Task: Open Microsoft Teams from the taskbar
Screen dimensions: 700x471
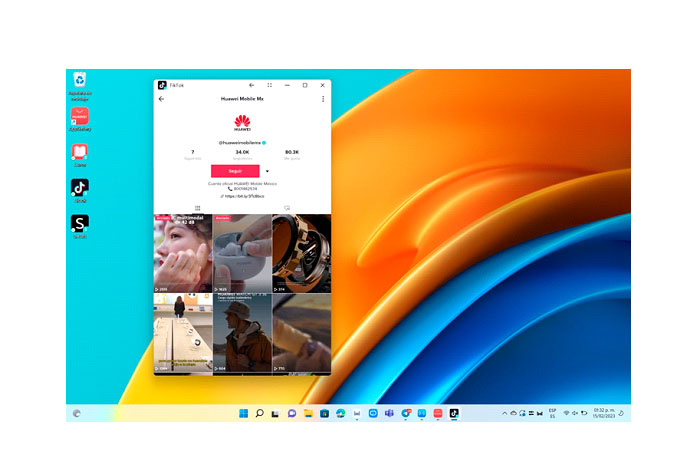Action: [x=389, y=413]
